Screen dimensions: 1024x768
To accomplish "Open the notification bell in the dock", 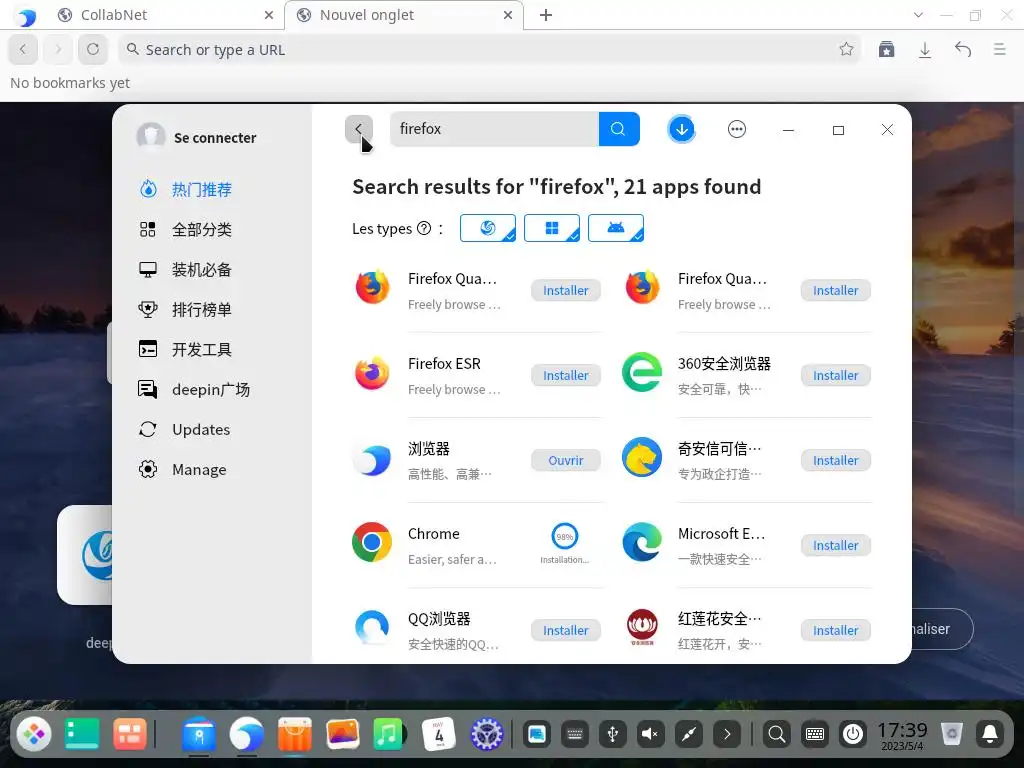I will pyautogui.click(x=990, y=735).
